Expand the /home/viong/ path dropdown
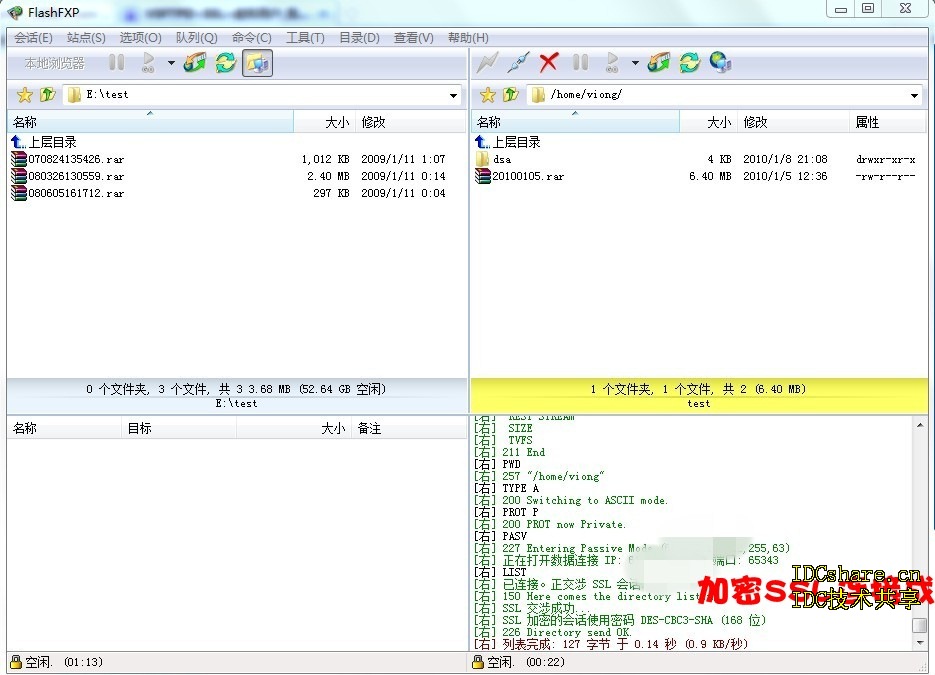 (914, 95)
